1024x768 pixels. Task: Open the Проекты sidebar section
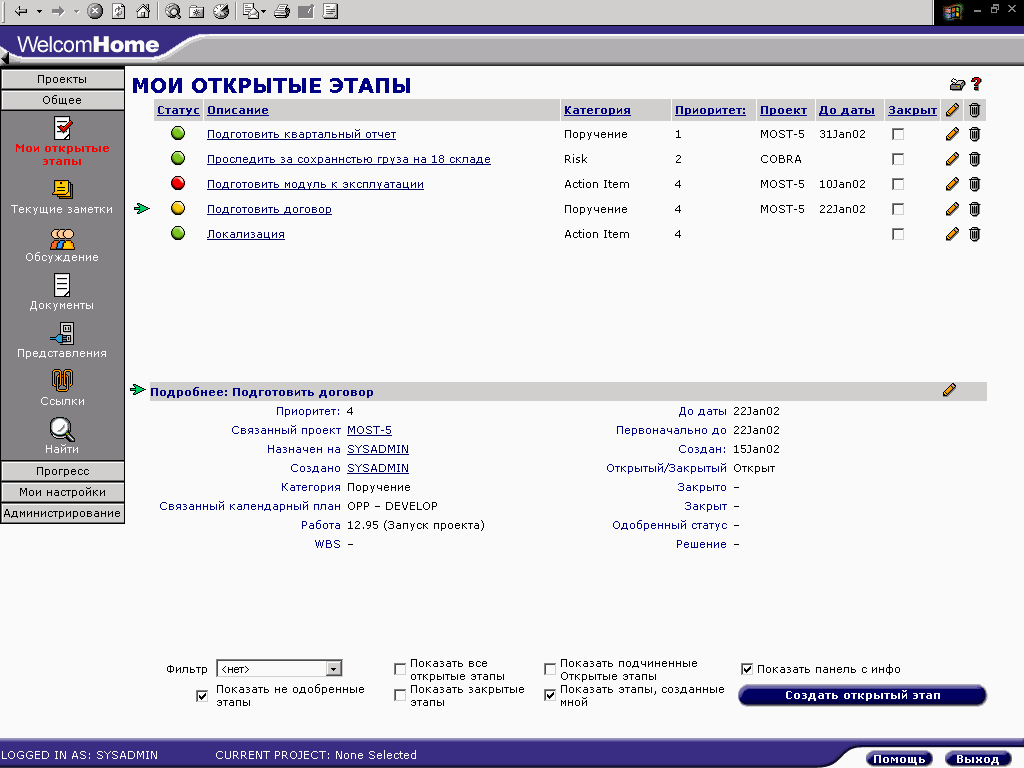tap(62, 79)
